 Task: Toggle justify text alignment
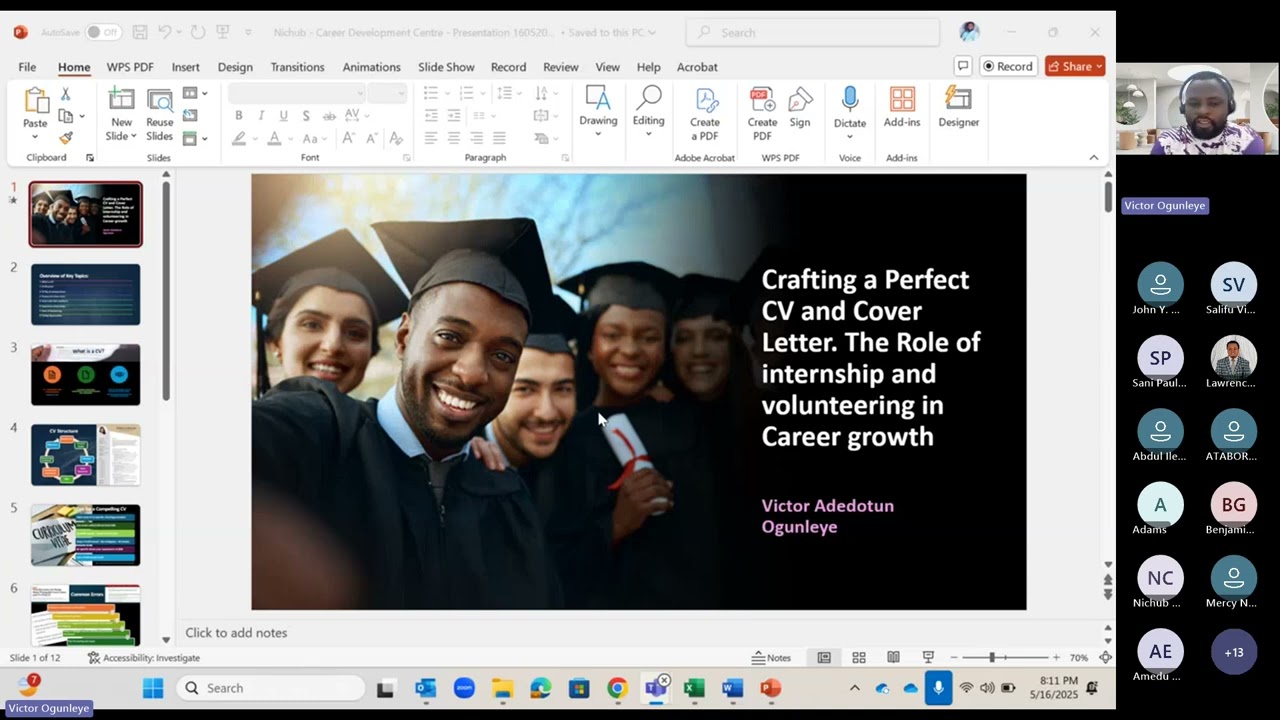click(499, 138)
